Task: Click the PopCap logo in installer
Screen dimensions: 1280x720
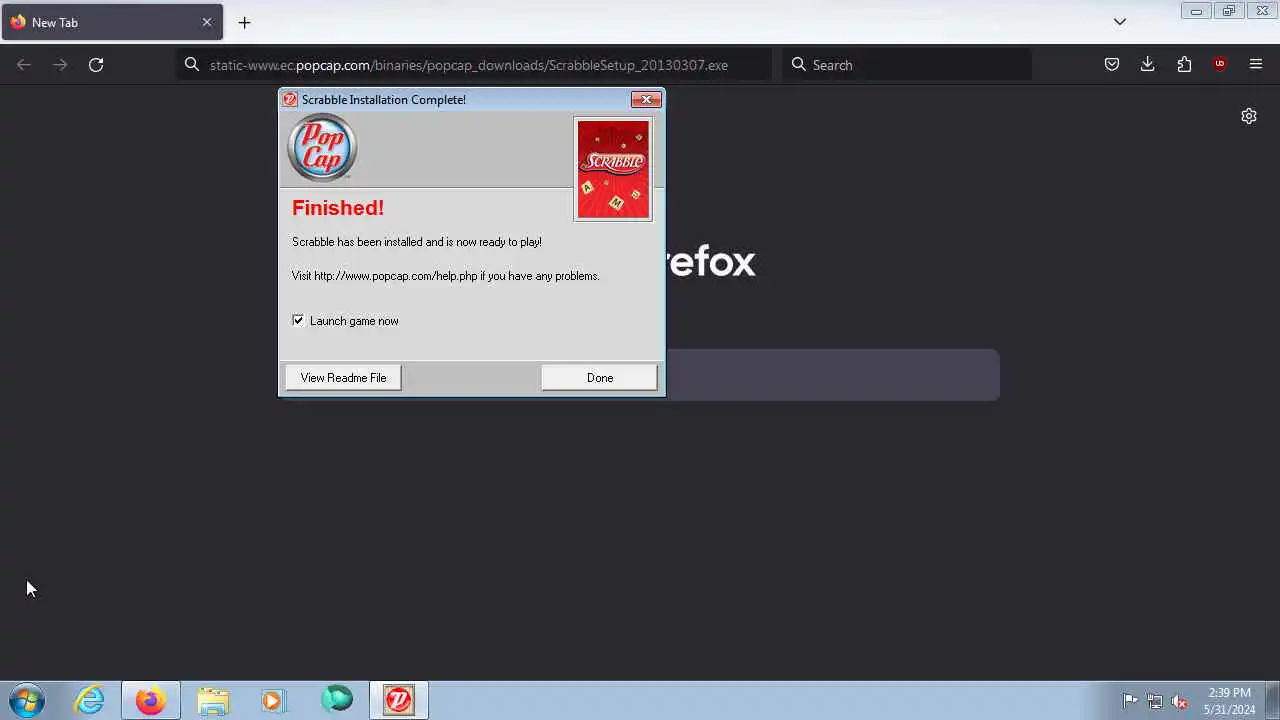Action: pyautogui.click(x=322, y=148)
